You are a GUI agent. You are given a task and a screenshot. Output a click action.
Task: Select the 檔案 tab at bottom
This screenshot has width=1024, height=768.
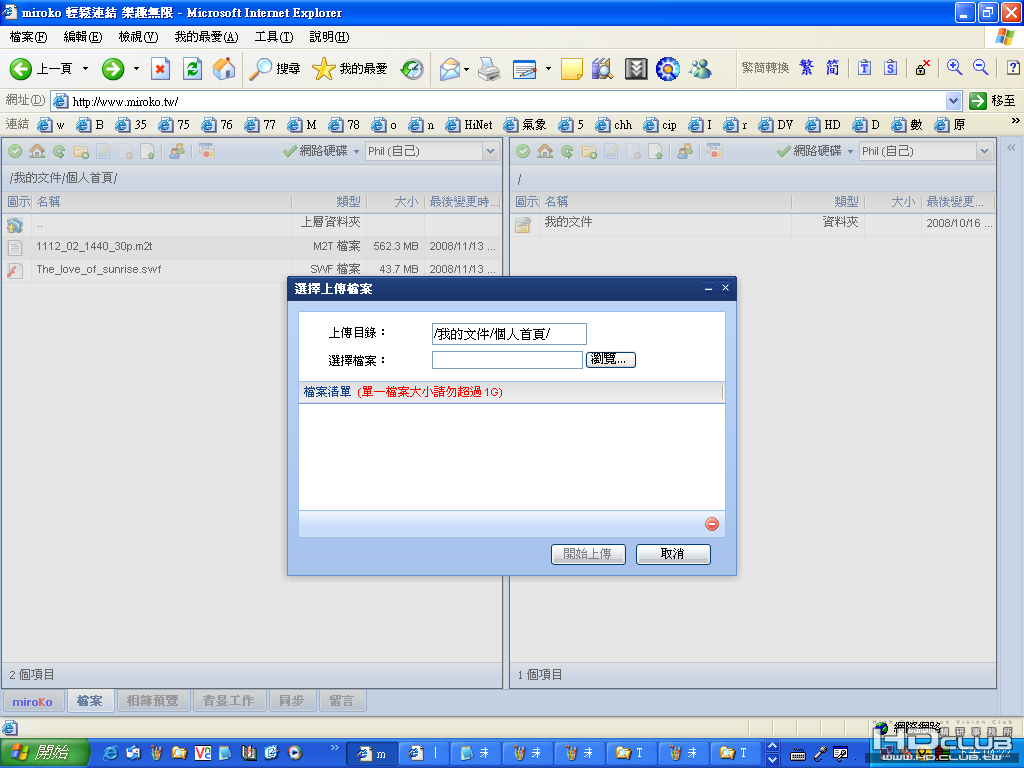click(x=89, y=701)
